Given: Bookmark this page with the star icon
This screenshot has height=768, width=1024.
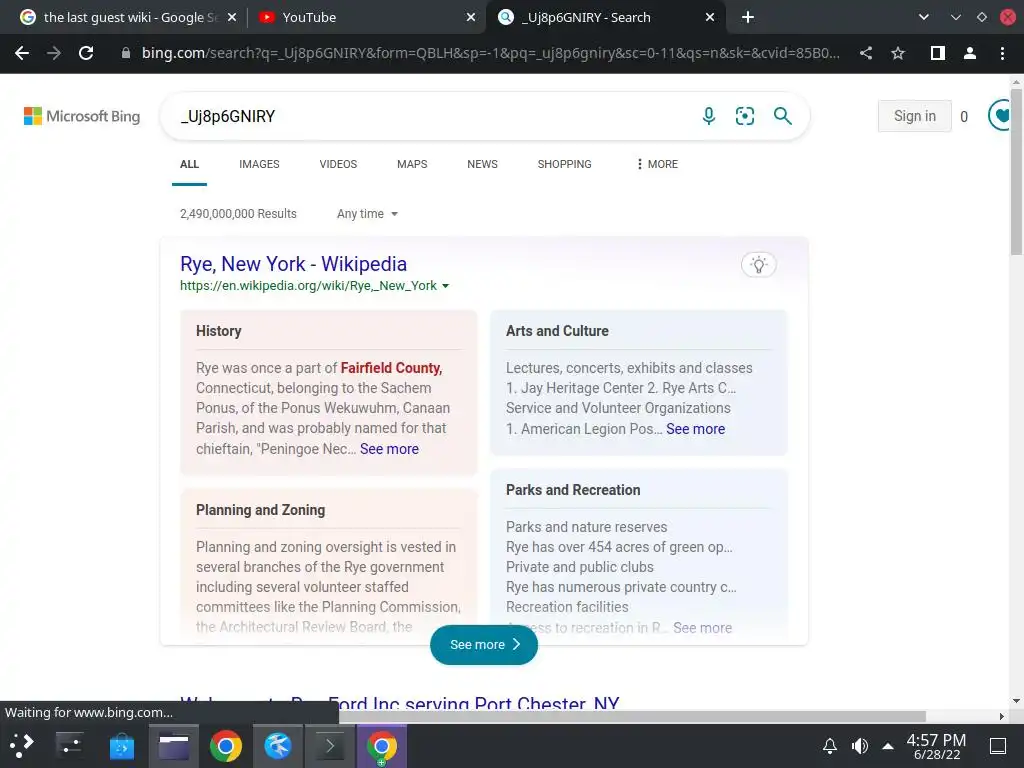Looking at the screenshot, I should [898, 53].
